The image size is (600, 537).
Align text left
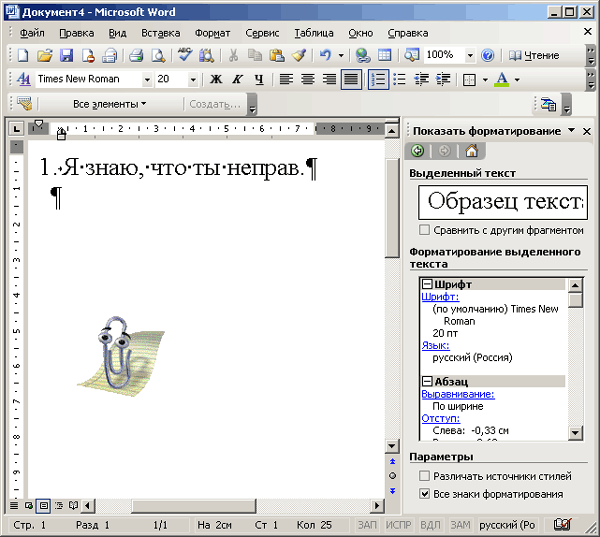pos(286,79)
